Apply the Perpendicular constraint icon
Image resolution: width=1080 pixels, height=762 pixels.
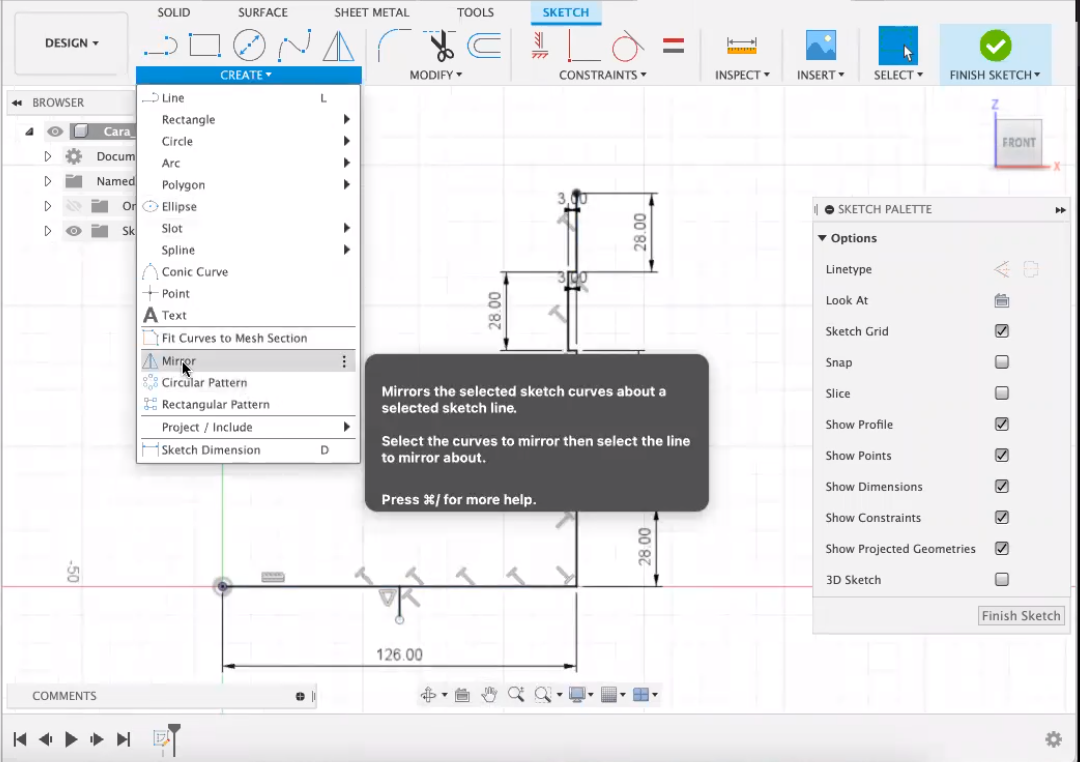point(583,45)
